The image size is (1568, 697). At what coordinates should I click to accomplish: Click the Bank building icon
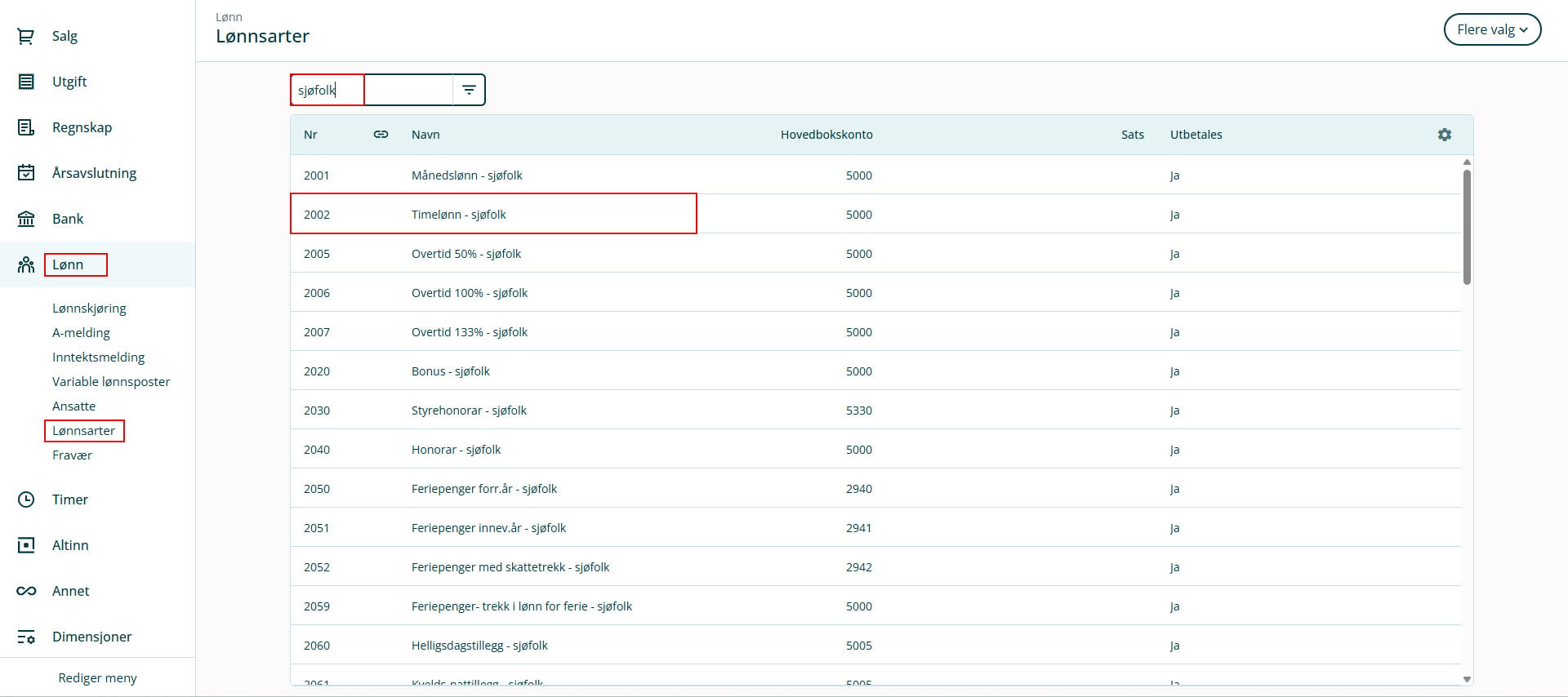coord(26,219)
